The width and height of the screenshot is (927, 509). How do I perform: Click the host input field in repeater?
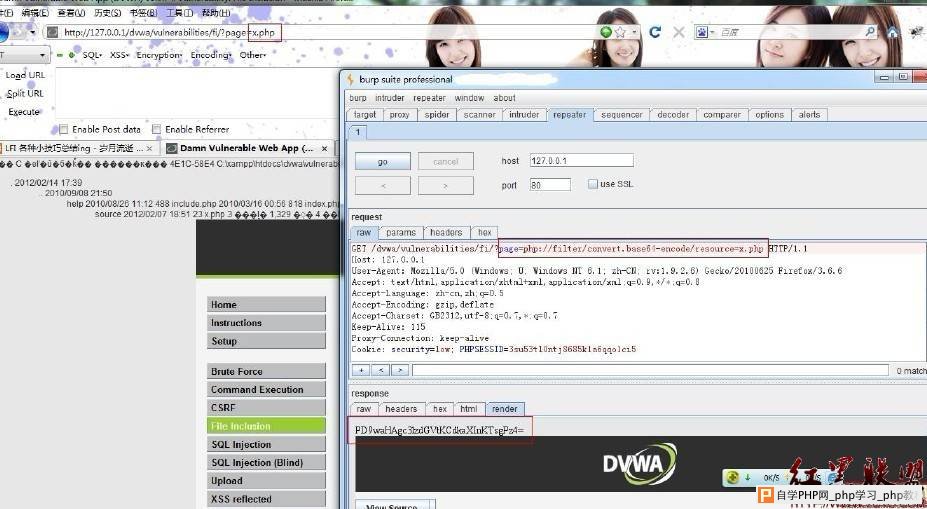pyautogui.click(x=581, y=160)
